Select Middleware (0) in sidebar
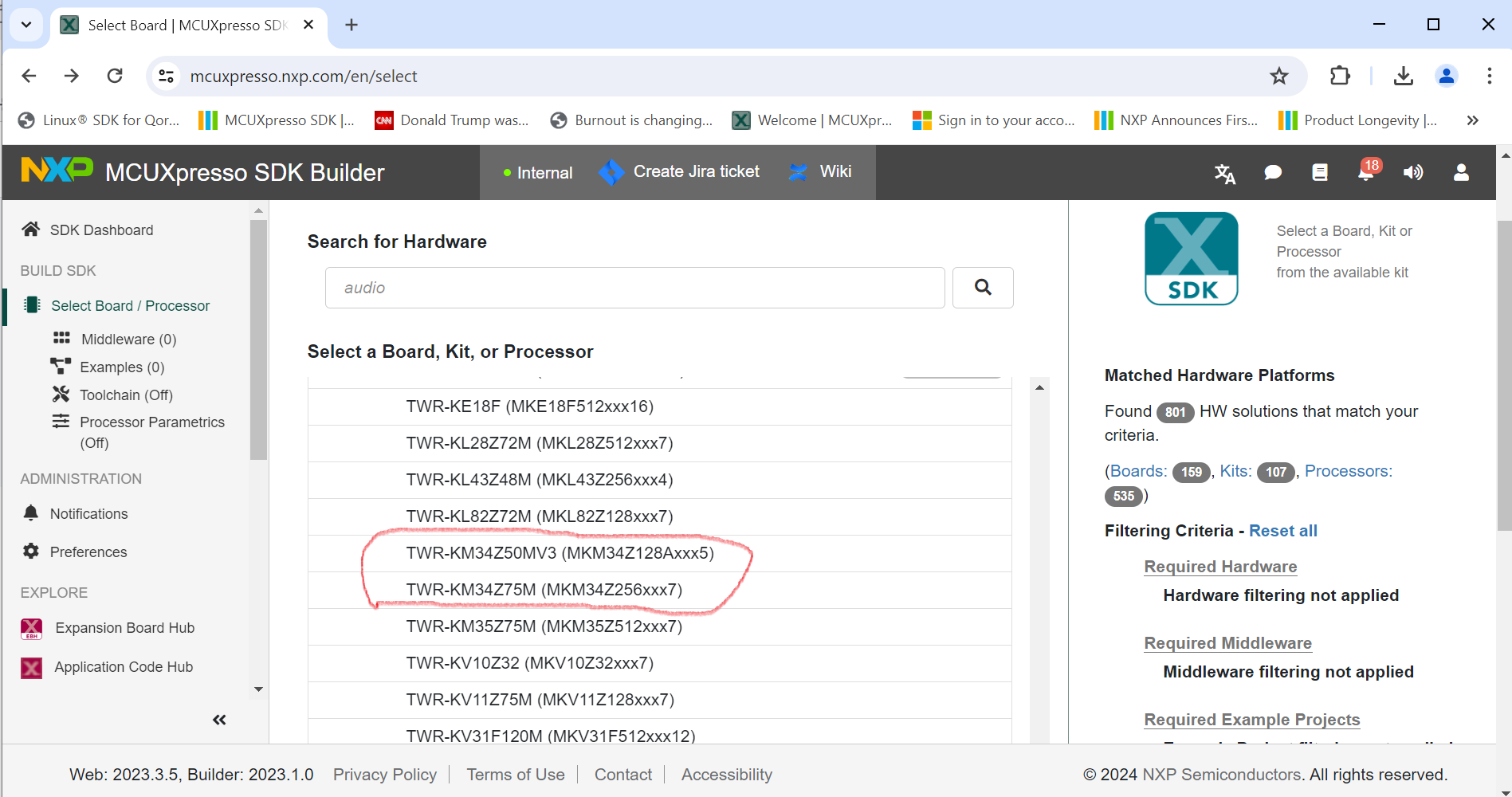The width and height of the screenshot is (1512, 797). (128, 340)
